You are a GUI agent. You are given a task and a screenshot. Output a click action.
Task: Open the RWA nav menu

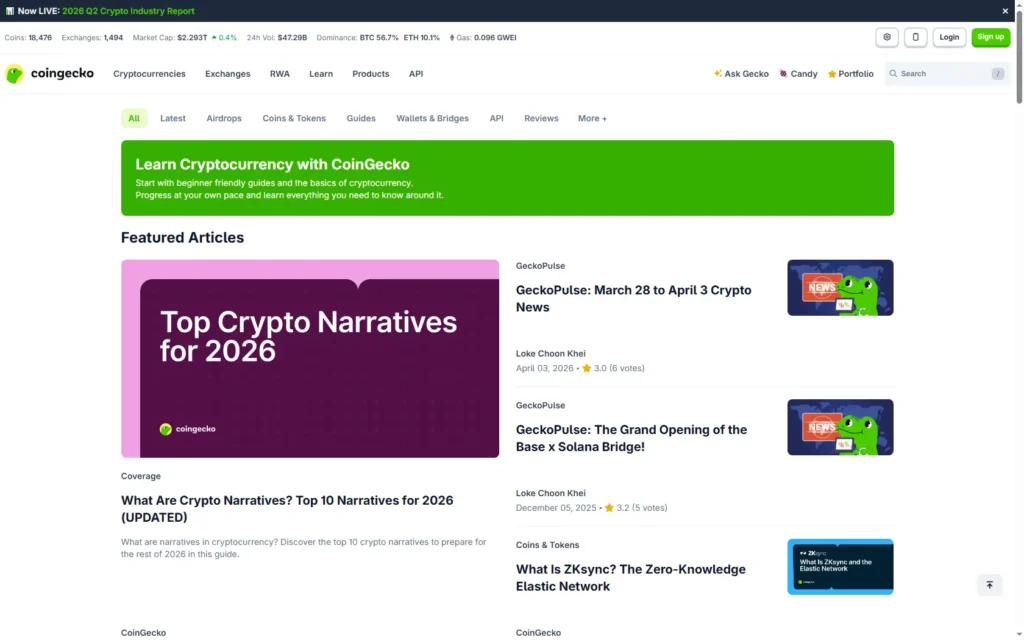pos(280,74)
